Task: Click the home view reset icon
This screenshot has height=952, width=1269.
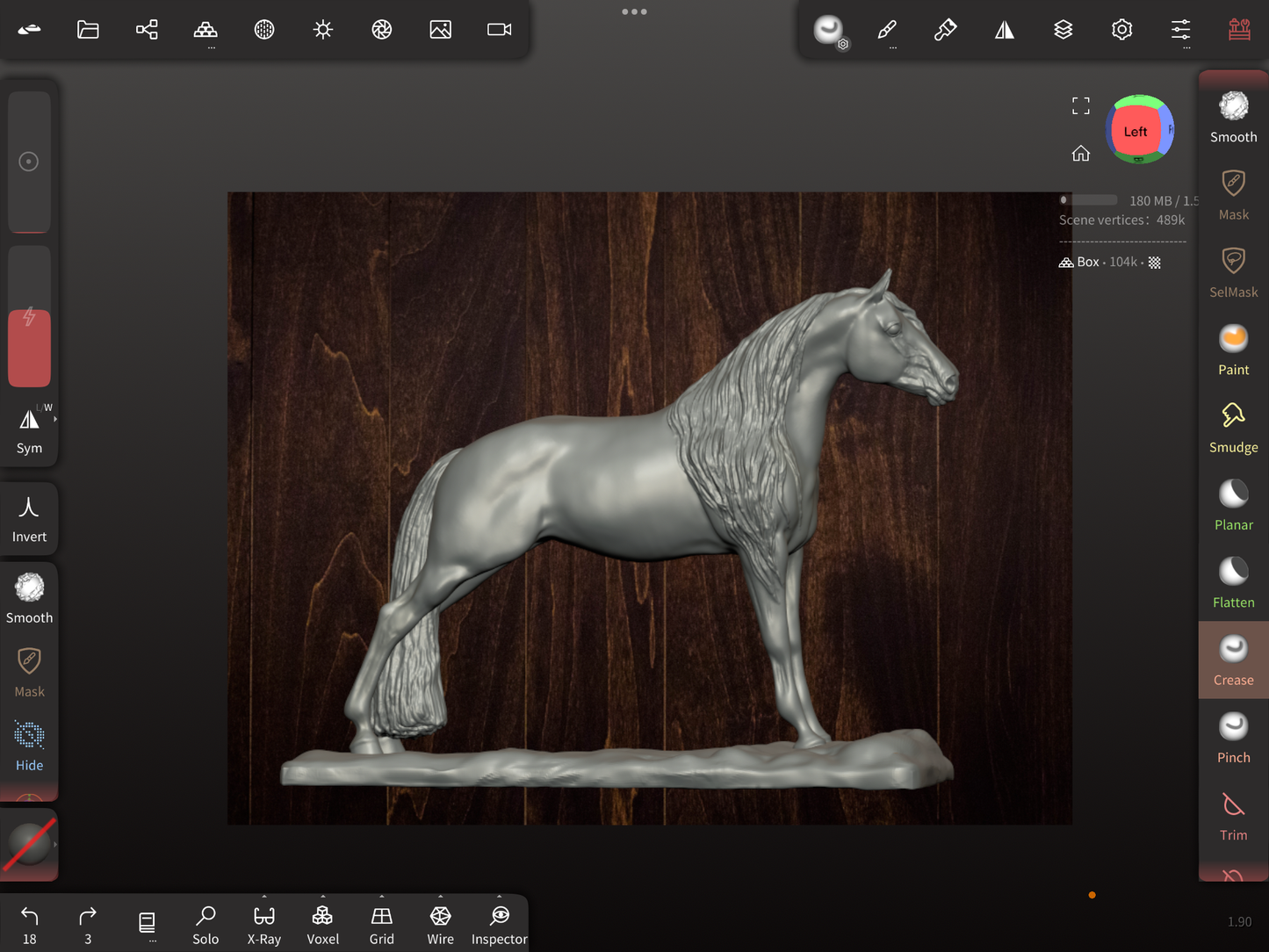Action: point(1080,154)
